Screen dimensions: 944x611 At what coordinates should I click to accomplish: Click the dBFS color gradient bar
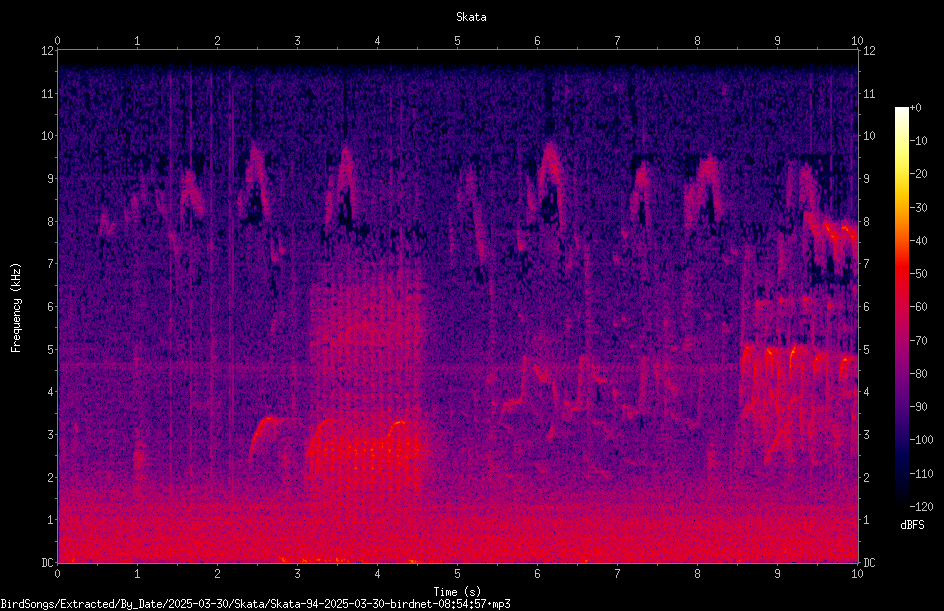point(901,307)
